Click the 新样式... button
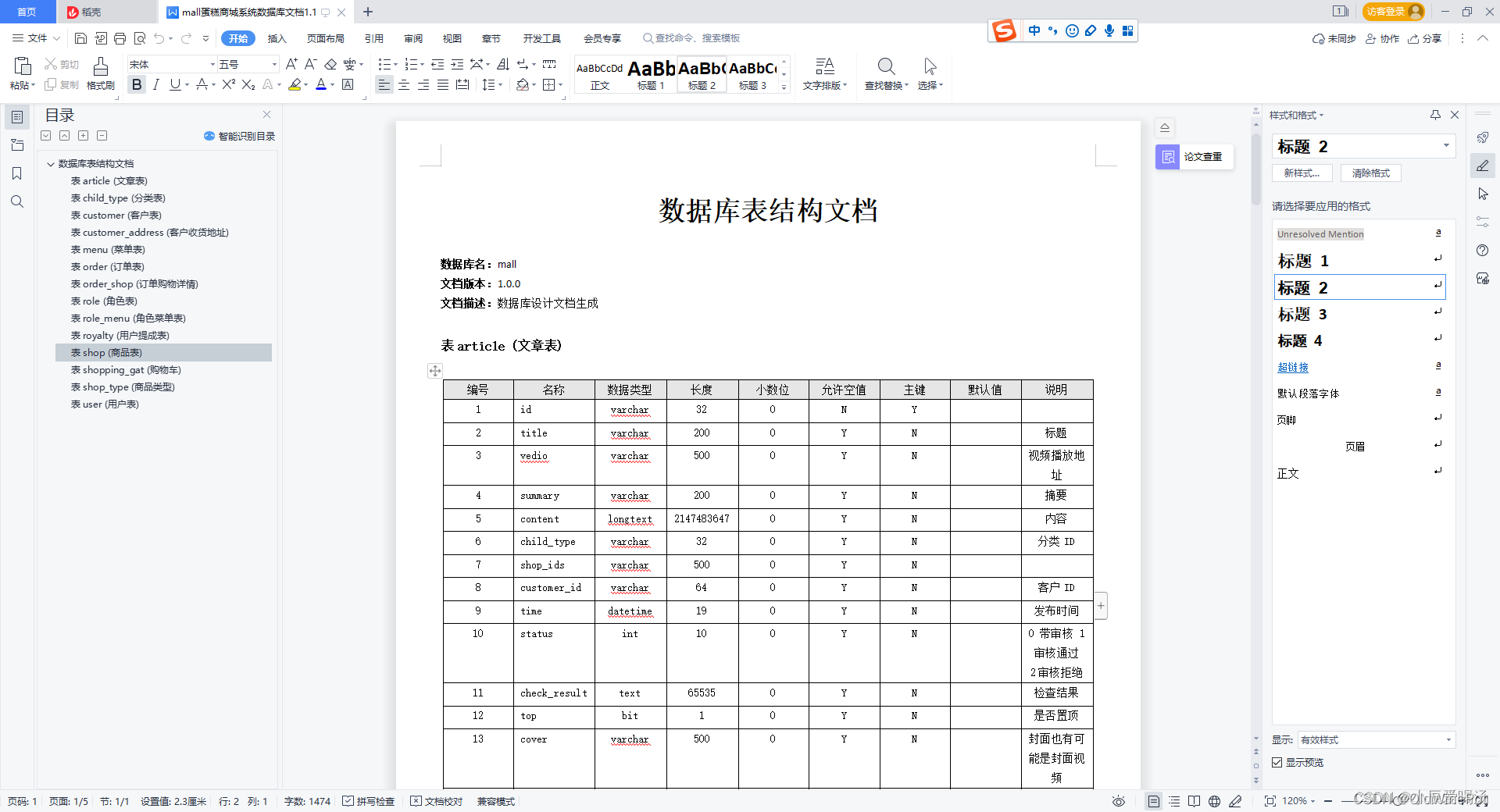The width and height of the screenshot is (1500, 812). pos(1302,173)
